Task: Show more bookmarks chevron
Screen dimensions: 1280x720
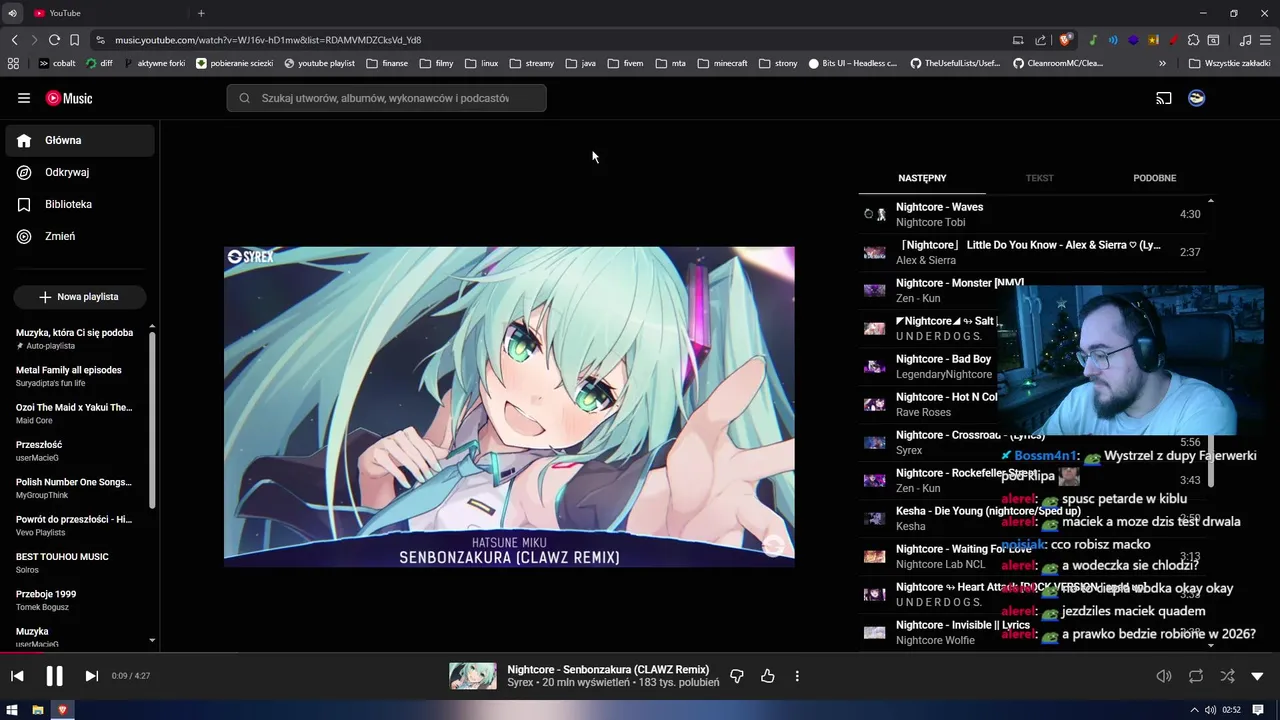Action: point(1162,63)
